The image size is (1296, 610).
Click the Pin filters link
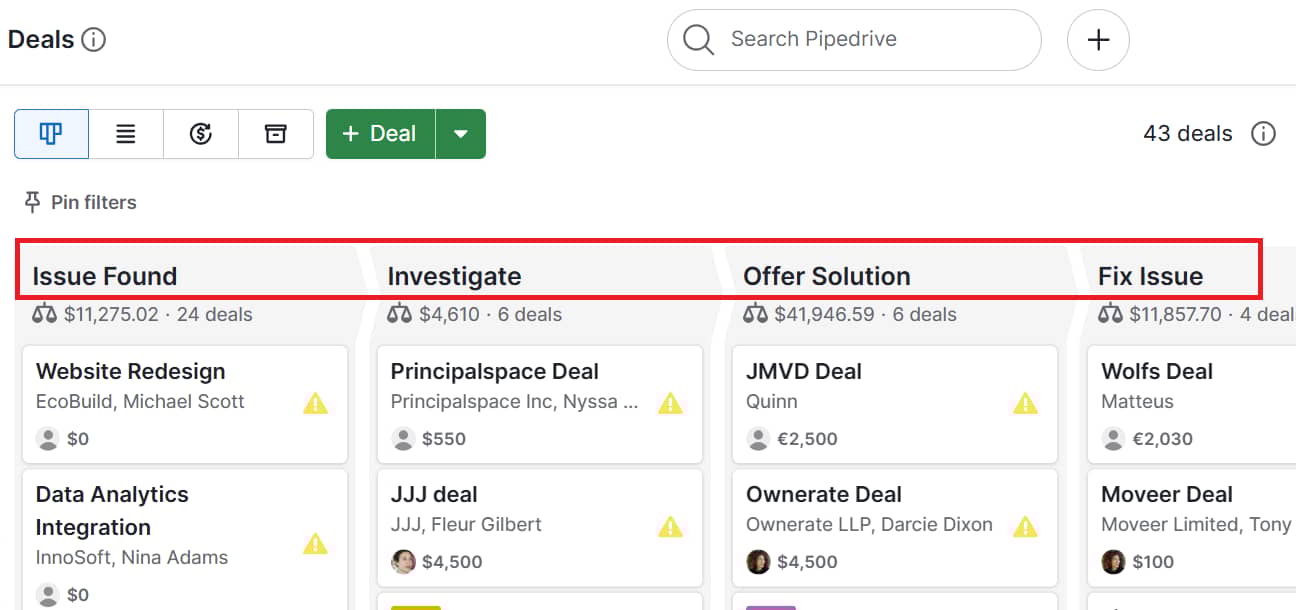pos(80,203)
